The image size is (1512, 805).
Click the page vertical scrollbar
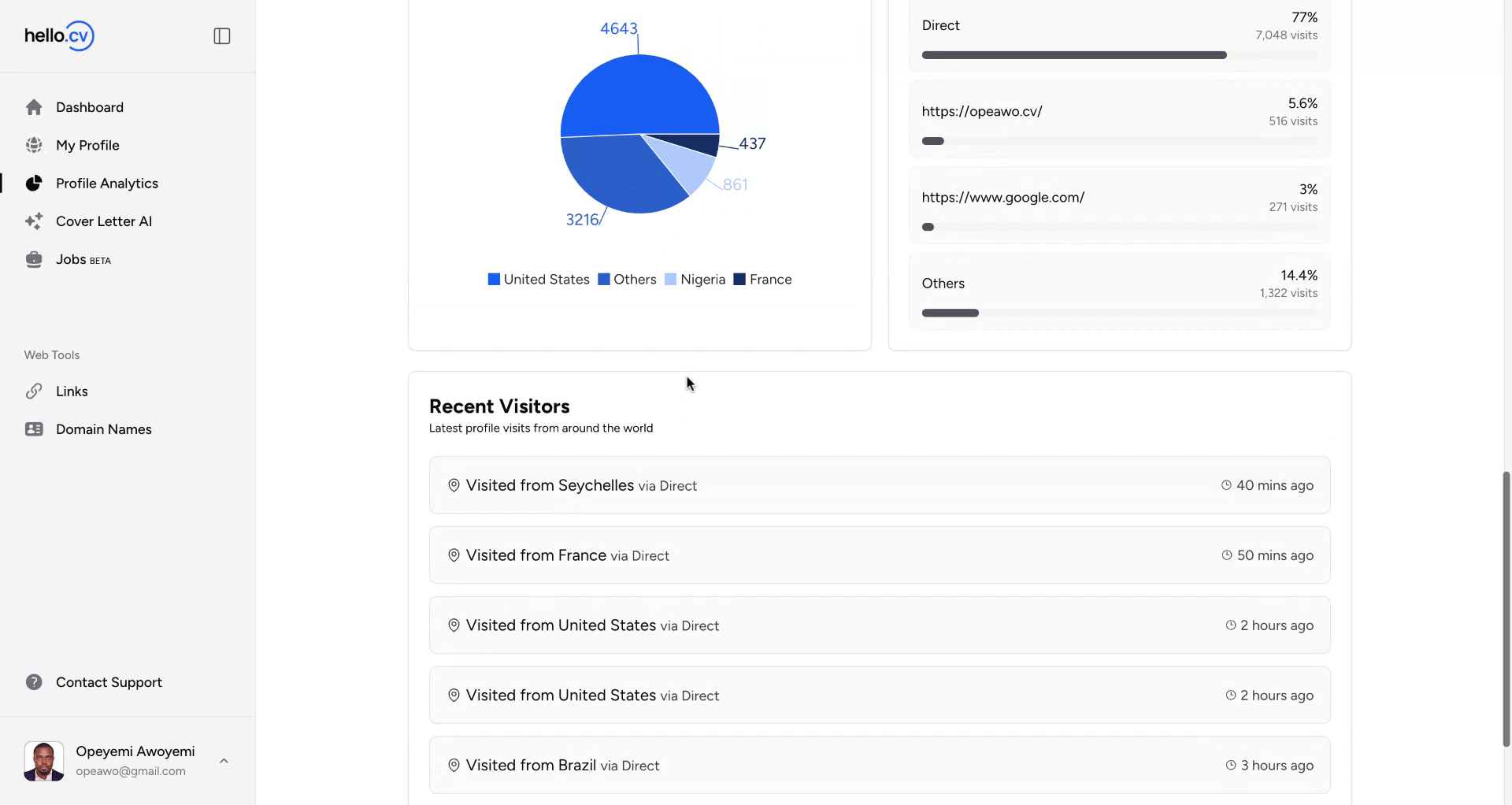tap(1506, 608)
